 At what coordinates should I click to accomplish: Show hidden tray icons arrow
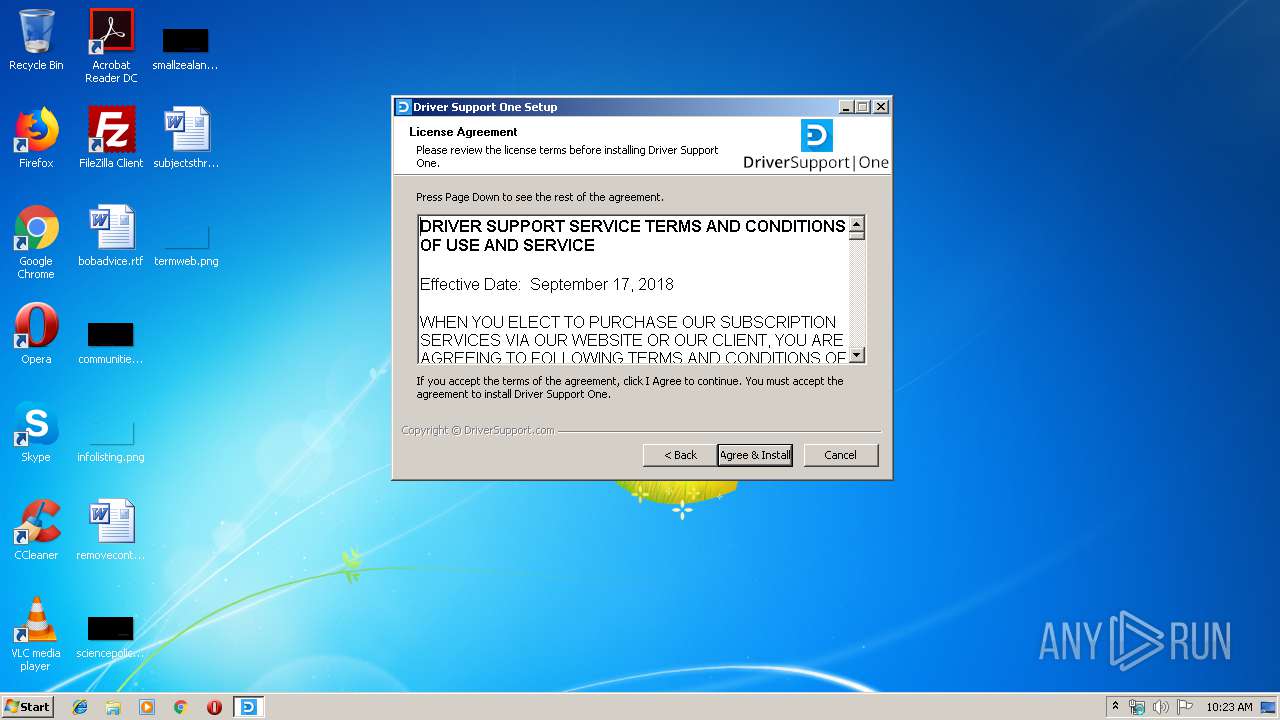click(x=1115, y=707)
